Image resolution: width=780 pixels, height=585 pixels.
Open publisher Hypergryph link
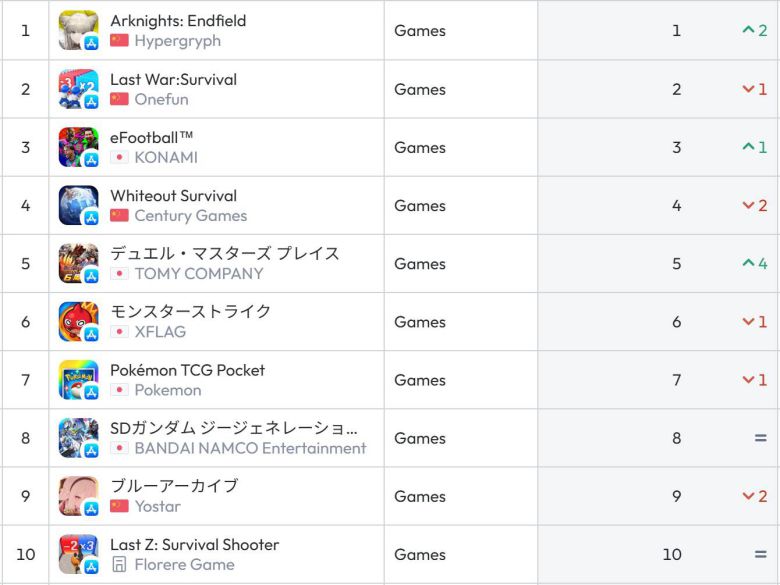177,41
